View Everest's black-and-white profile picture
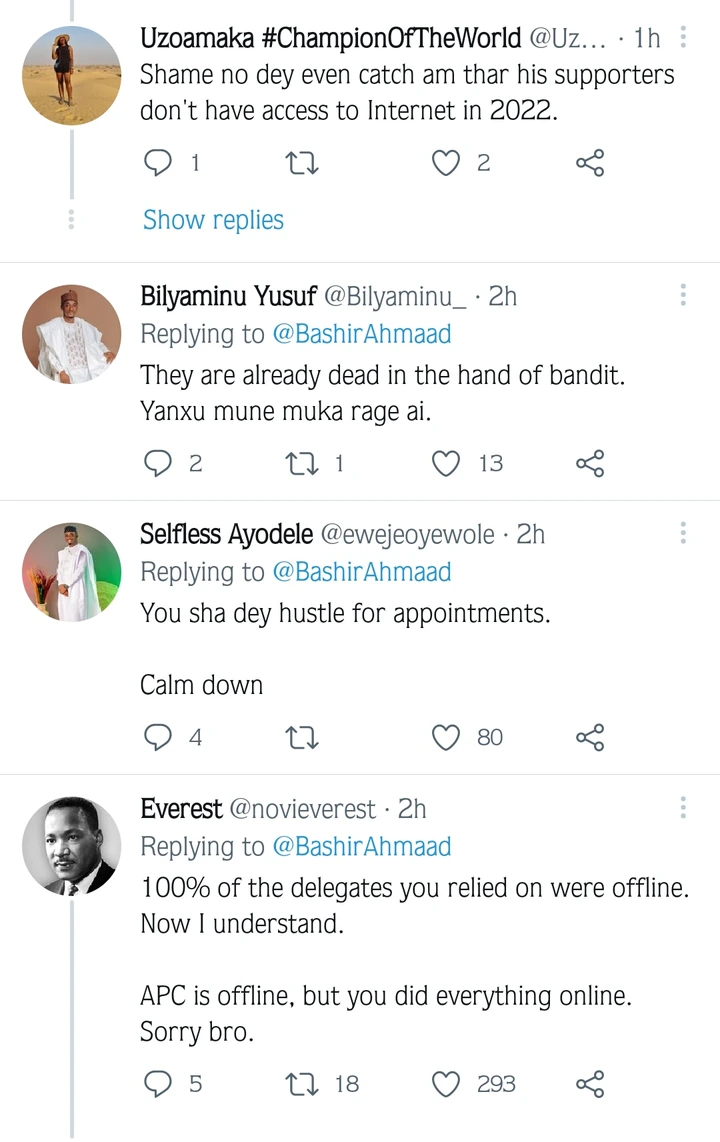The height and width of the screenshot is (1142, 720). click(x=72, y=846)
